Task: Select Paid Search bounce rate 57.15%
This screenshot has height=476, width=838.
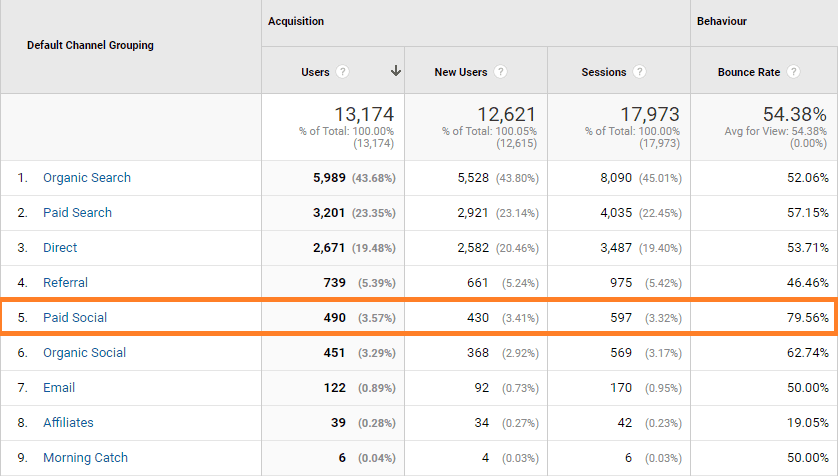Action: 808,213
